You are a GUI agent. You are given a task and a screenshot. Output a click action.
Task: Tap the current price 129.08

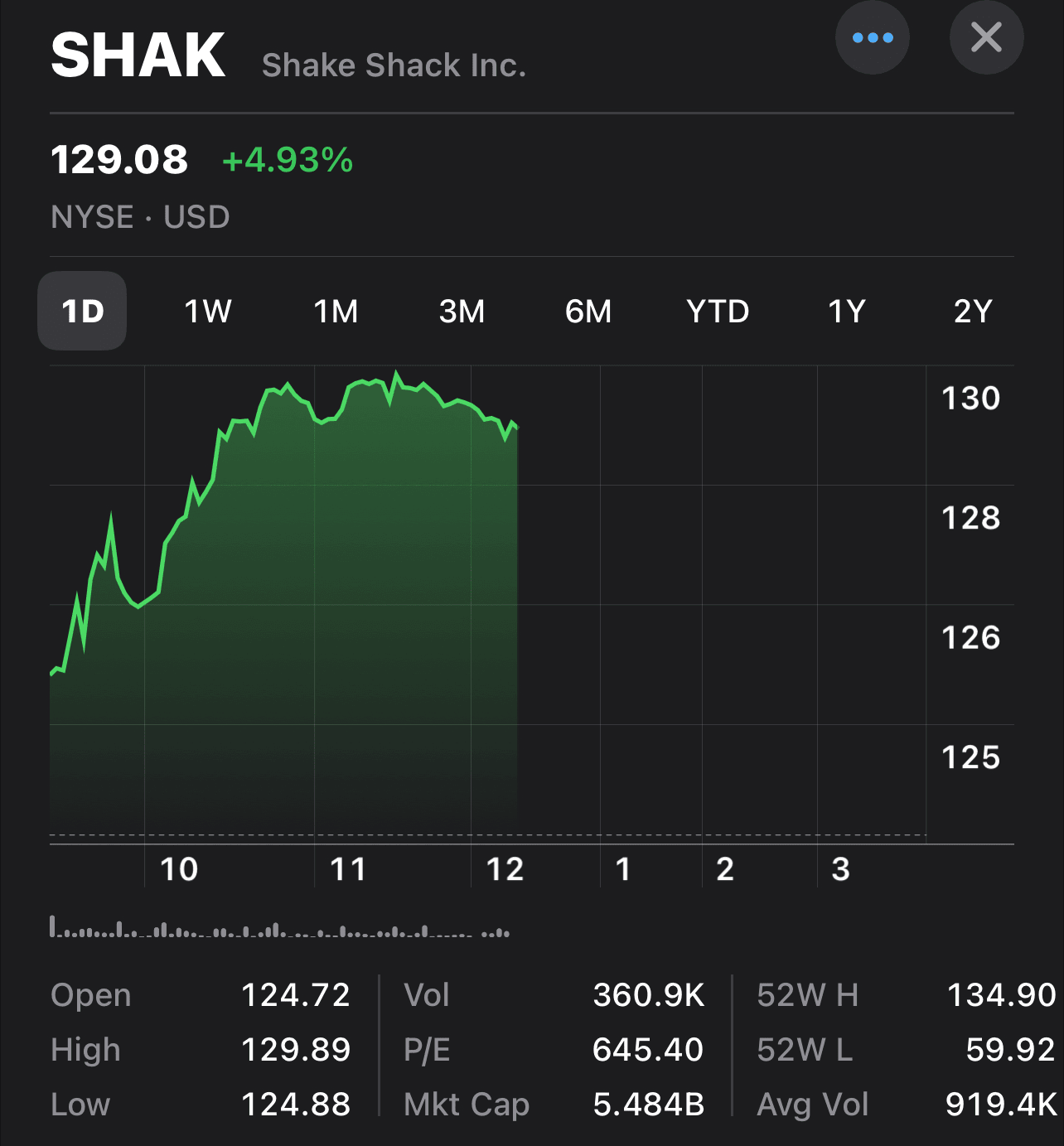click(119, 160)
